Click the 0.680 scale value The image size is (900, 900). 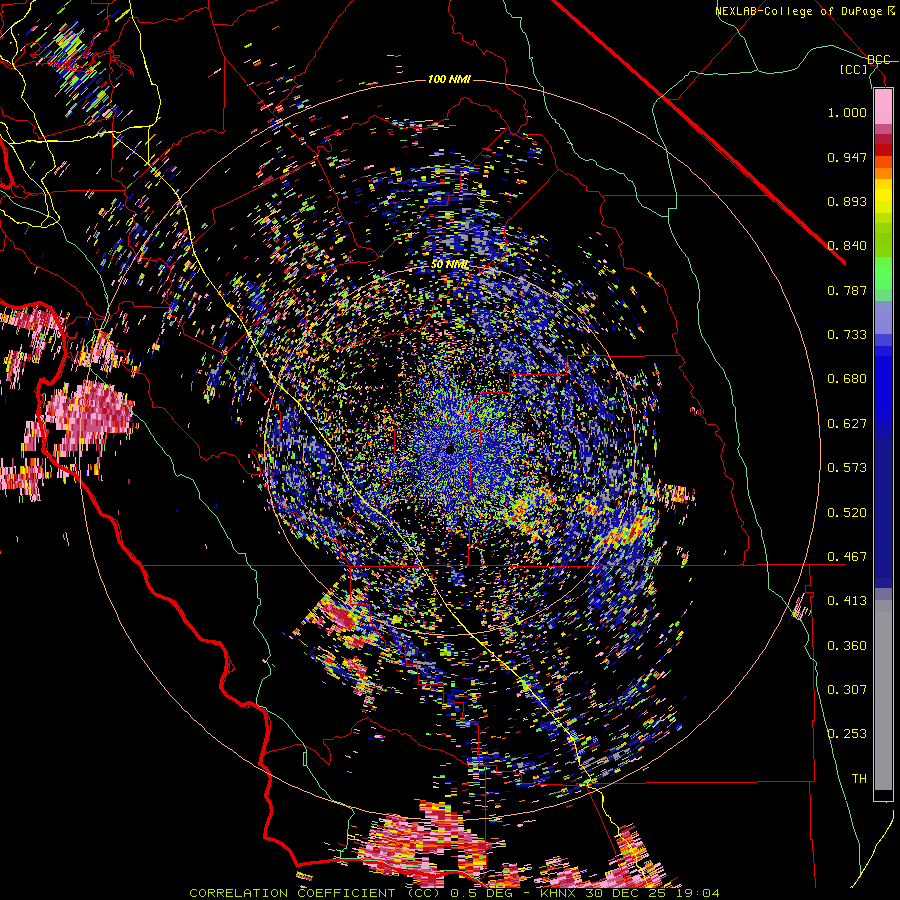pos(847,379)
